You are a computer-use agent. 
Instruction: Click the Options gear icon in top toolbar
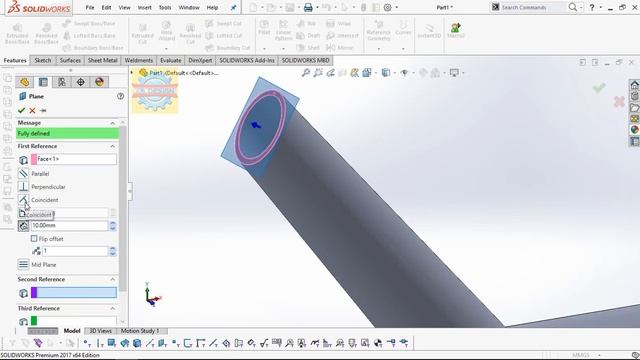coord(387,7)
